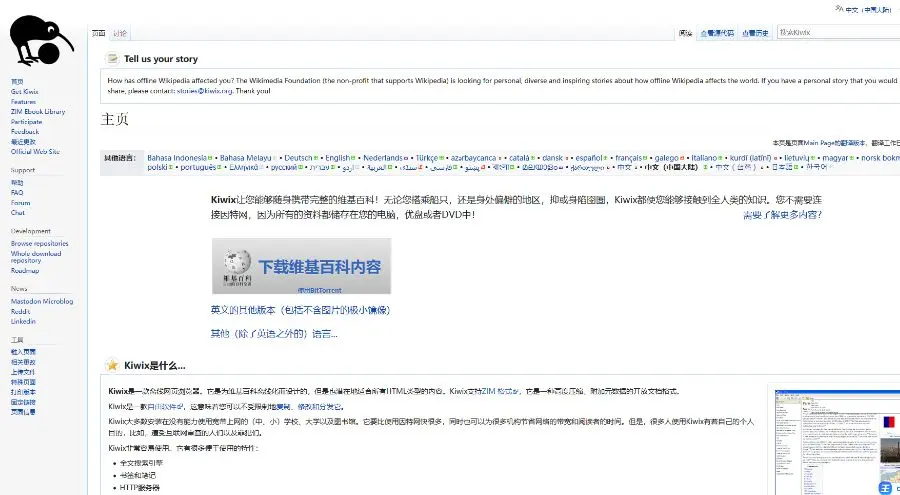900x495 pixels.
Task: Open the ZIM 格式 link
Action: coord(501,391)
